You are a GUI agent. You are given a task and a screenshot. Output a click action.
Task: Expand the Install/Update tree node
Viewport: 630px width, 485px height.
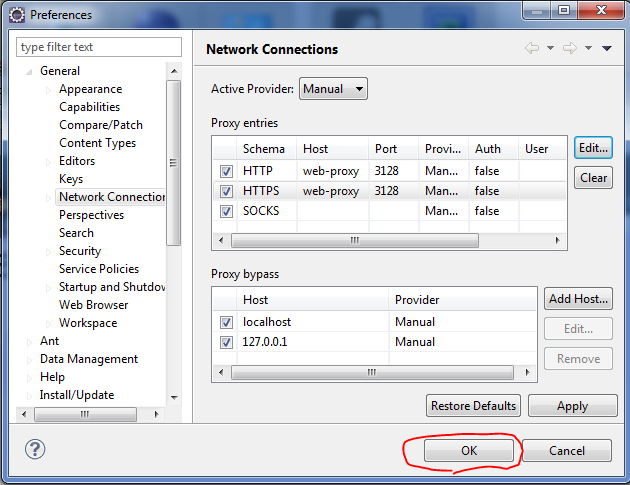pos(29,396)
